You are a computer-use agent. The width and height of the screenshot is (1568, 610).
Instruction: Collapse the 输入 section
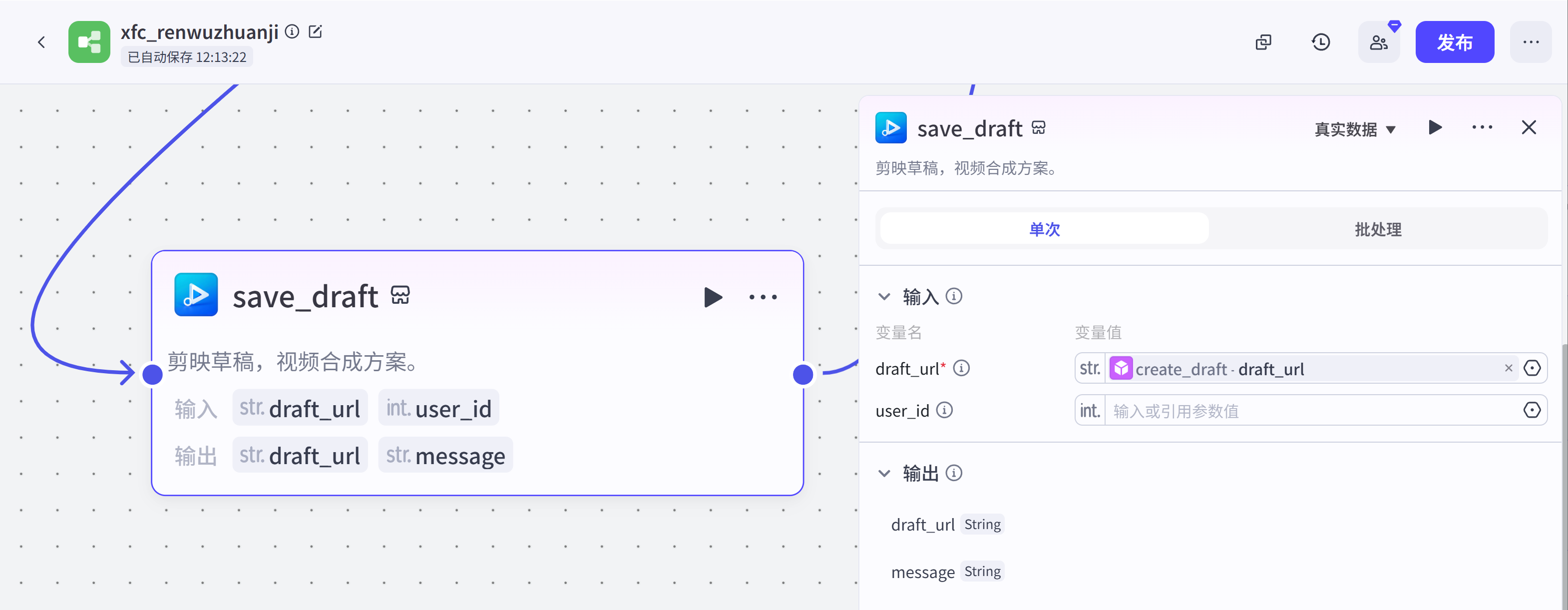pos(884,296)
